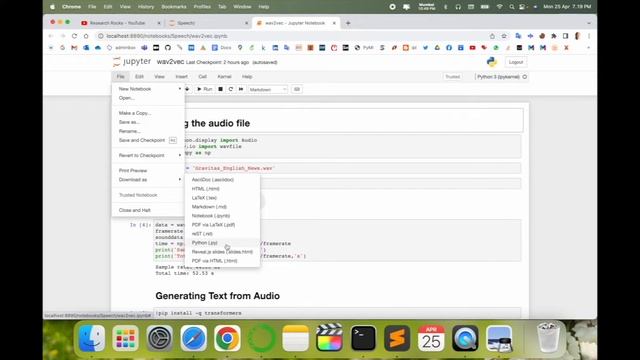This screenshot has height=360, width=640.
Task: Open Sublime Text from the Dock
Action: [x=397, y=338]
